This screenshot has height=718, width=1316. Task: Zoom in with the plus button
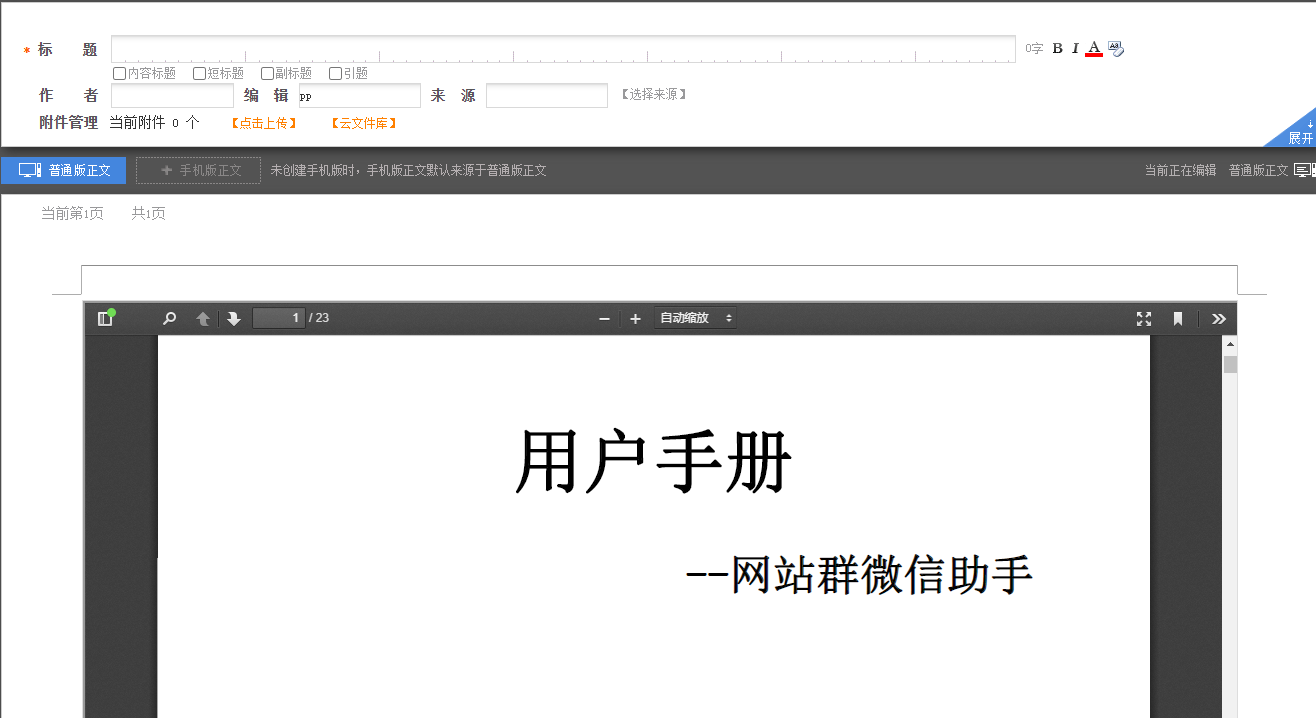click(635, 318)
